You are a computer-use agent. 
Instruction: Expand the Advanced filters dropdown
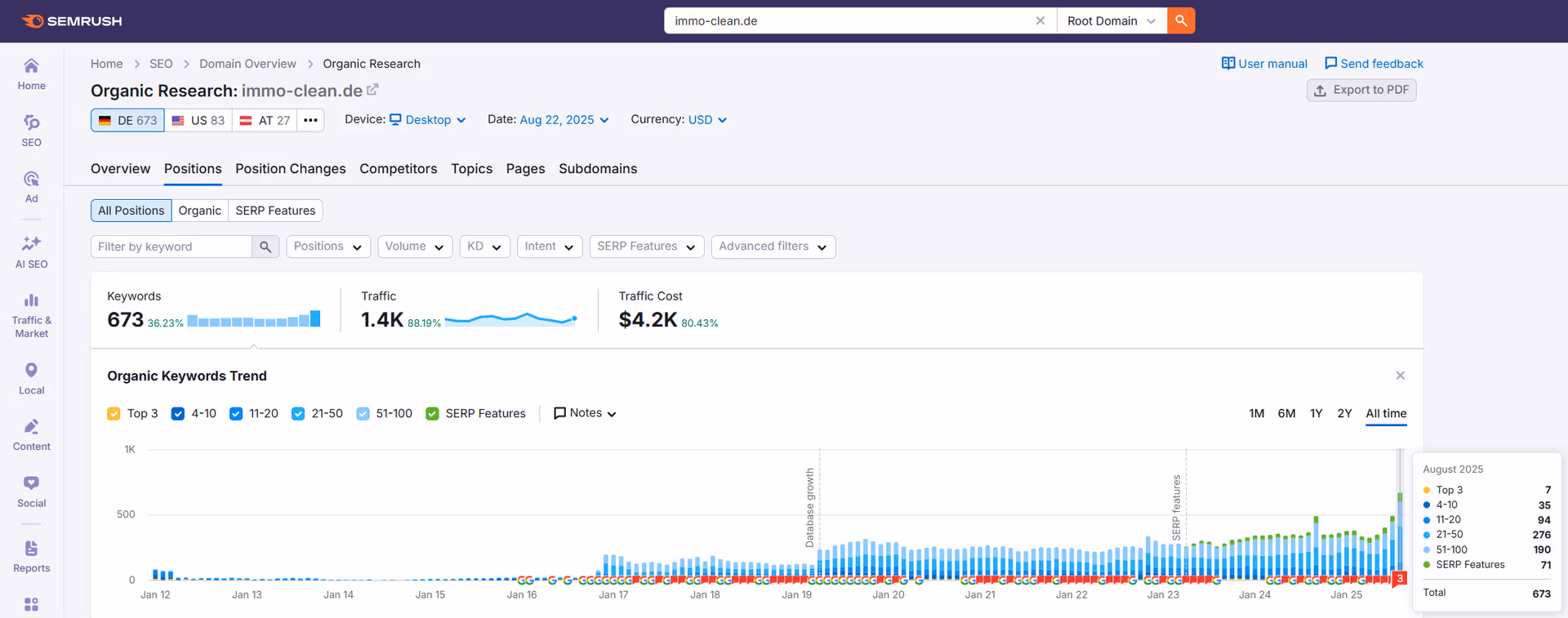pyautogui.click(x=773, y=247)
